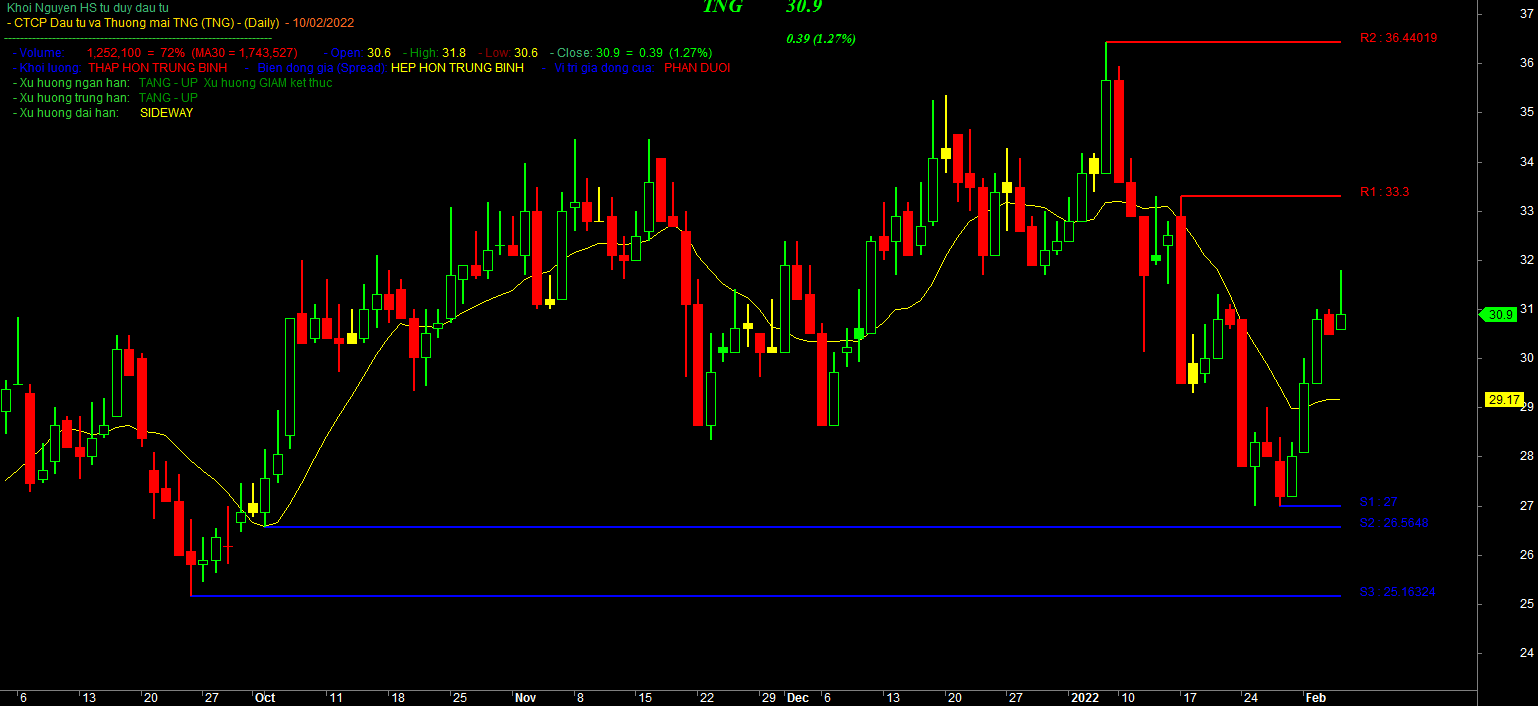
Task: Select the S3 : 25.16324 support label
Action: (x=1397, y=592)
